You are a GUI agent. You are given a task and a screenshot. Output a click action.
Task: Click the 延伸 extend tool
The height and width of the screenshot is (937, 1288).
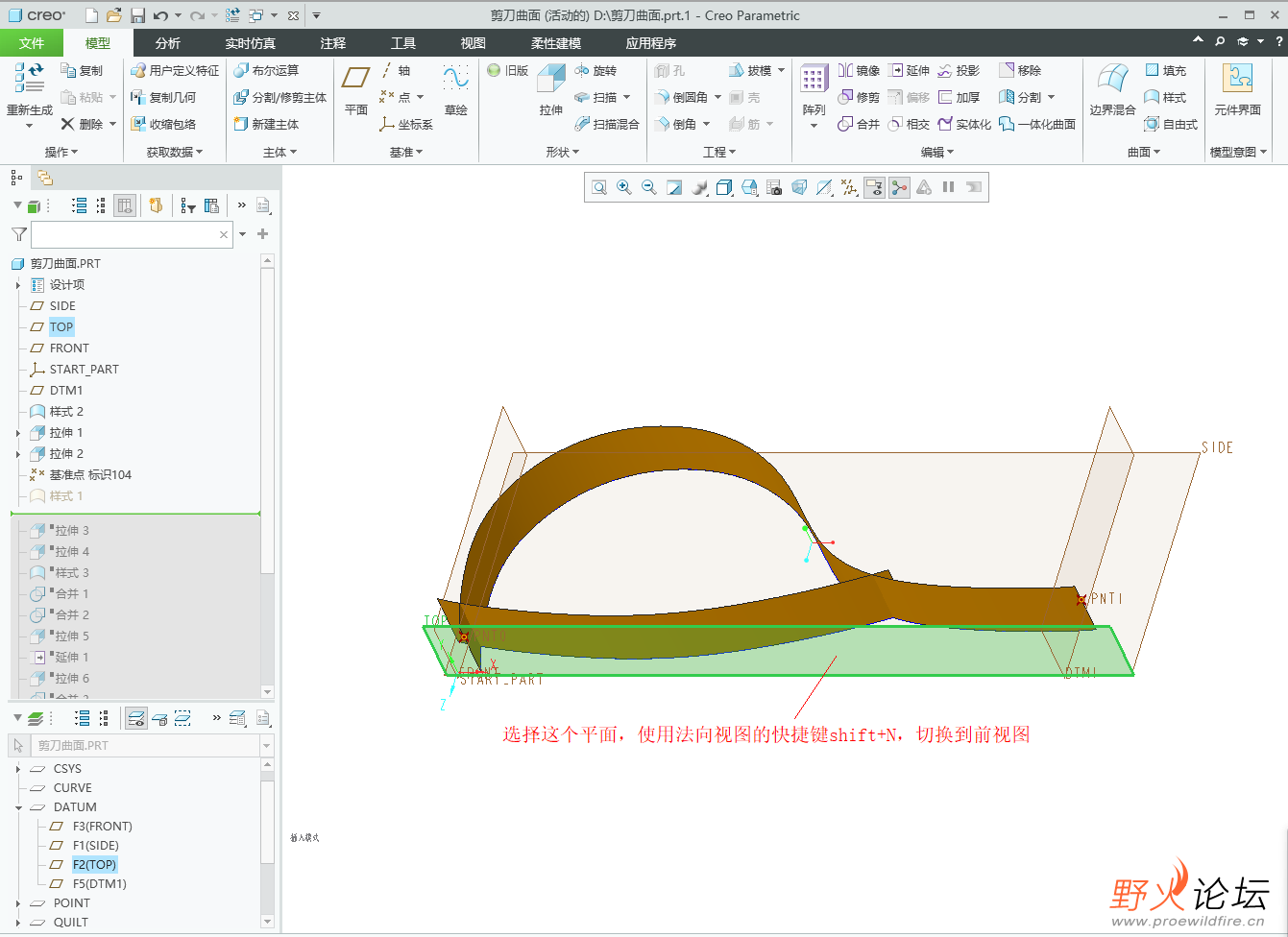click(x=909, y=70)
